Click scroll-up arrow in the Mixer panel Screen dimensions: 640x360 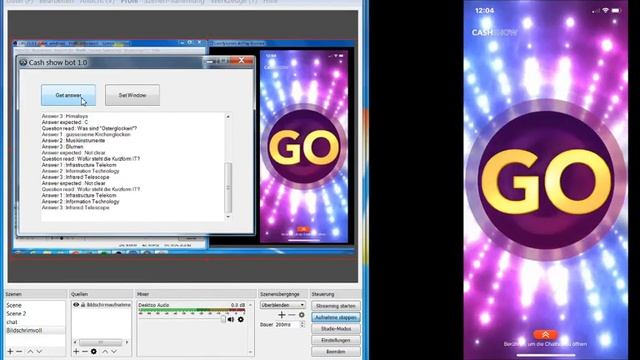pos(250,305)
